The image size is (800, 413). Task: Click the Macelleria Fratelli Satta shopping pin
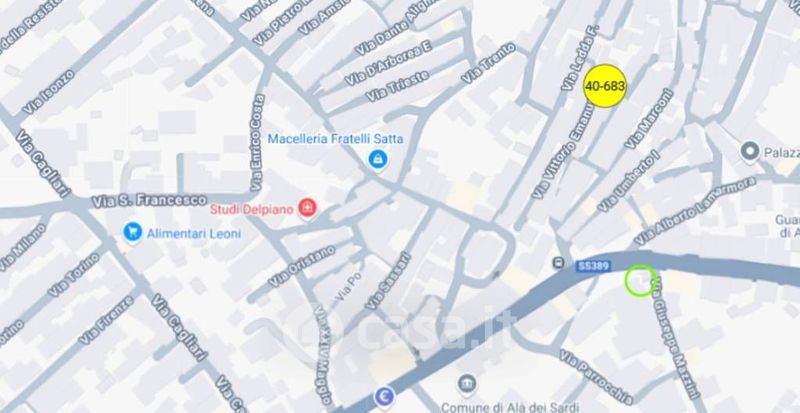tap(378, 160)
